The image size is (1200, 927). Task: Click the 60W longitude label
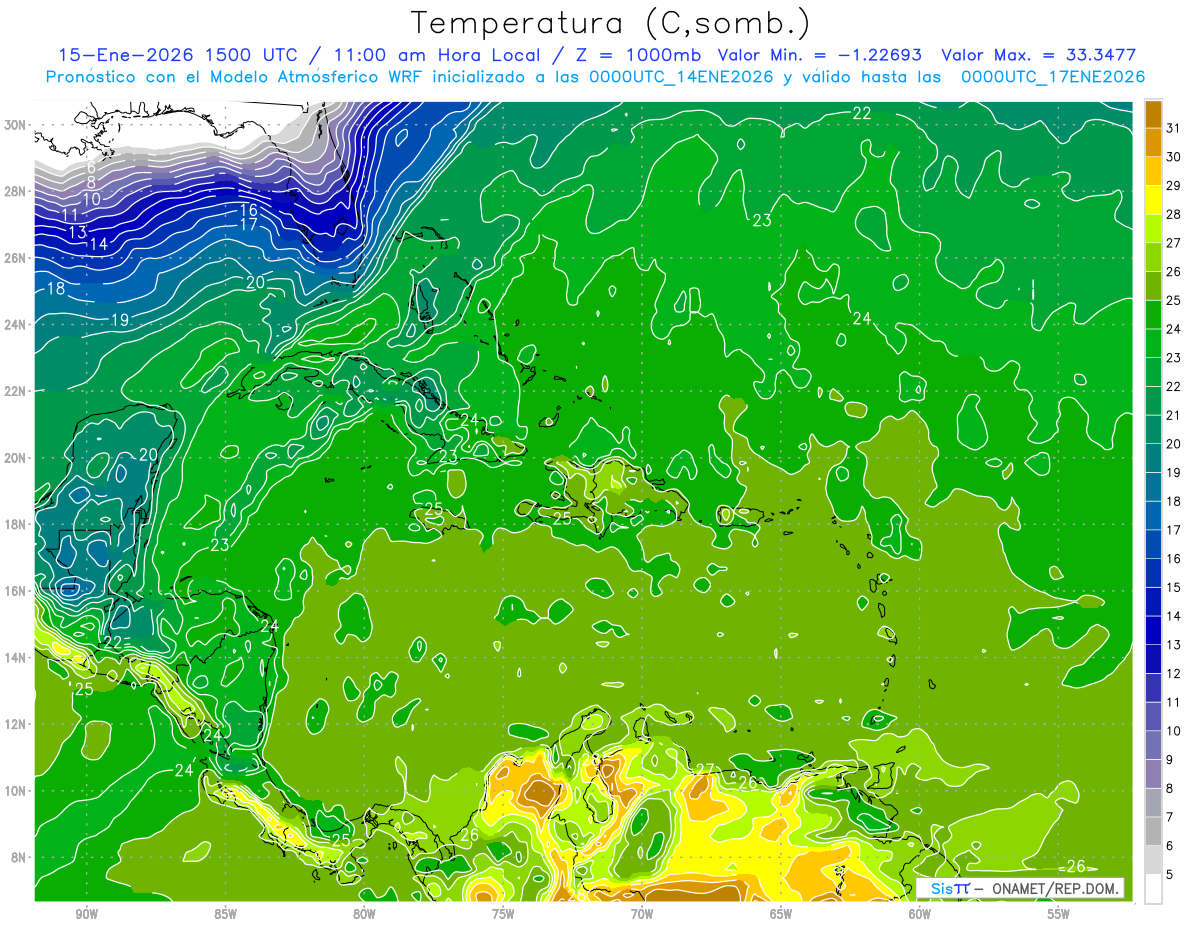(920, 914)
